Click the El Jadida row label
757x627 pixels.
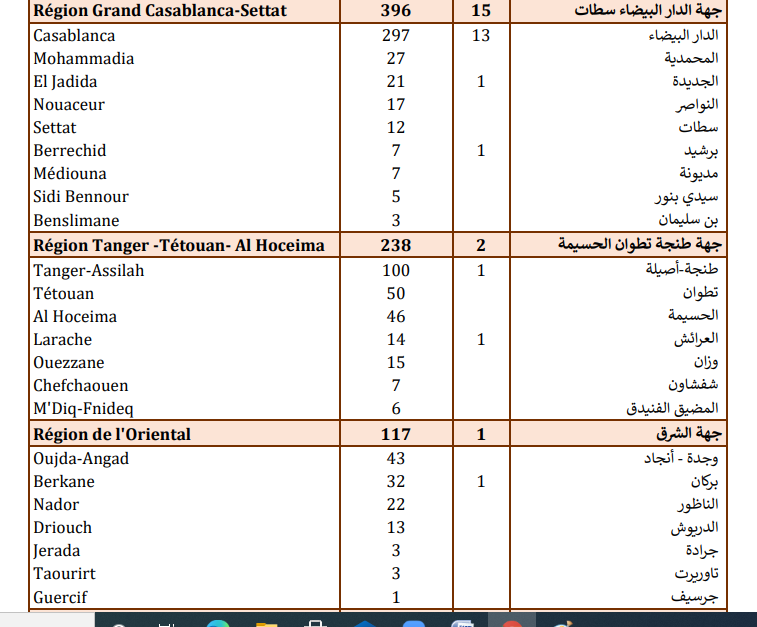tap(65, 81)
